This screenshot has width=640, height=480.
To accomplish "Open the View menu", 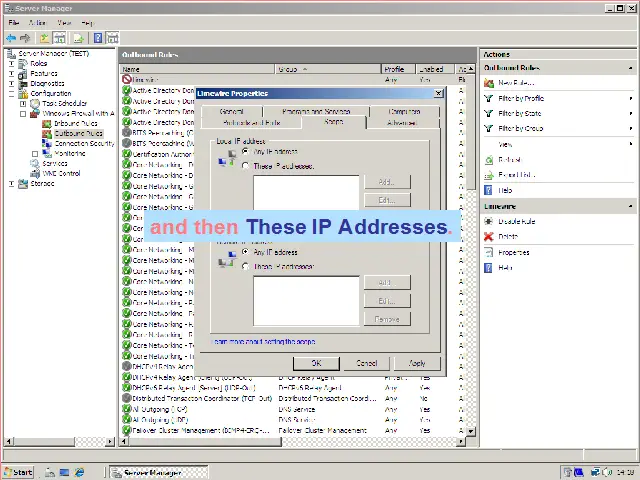I will (x=64, y=22).
